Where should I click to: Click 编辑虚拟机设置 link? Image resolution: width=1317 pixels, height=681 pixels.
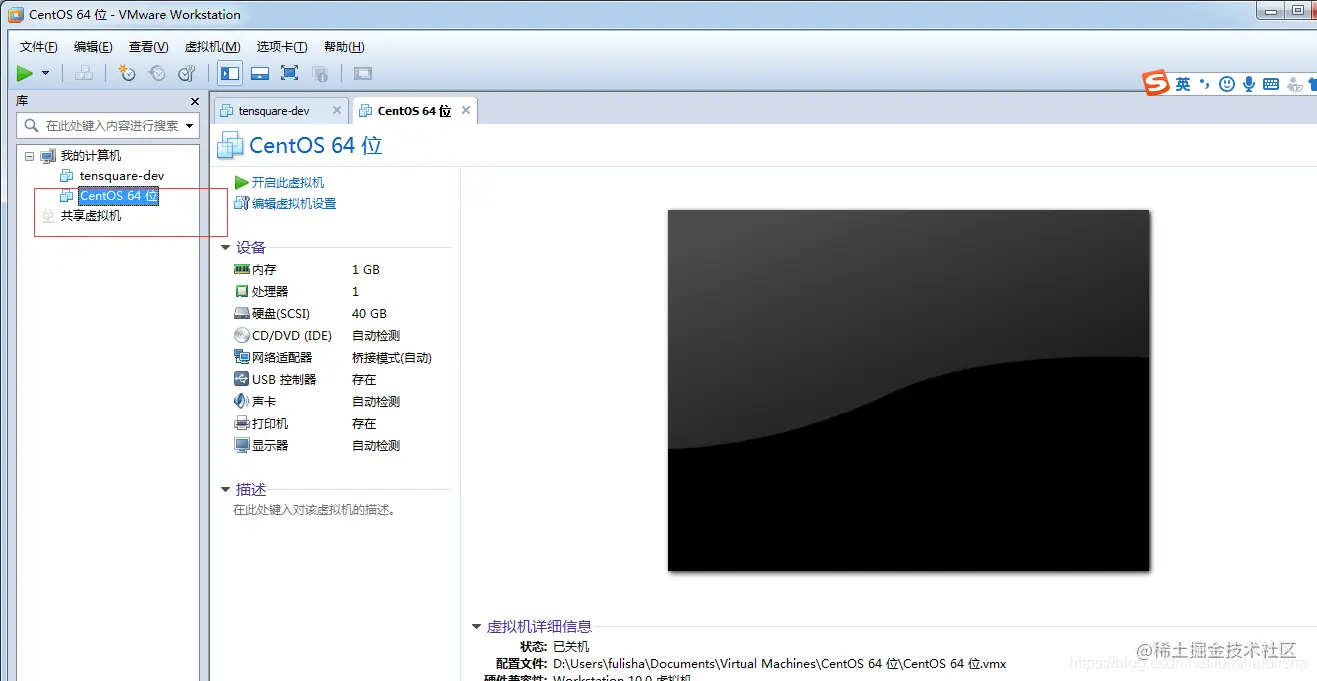point(294,204)
